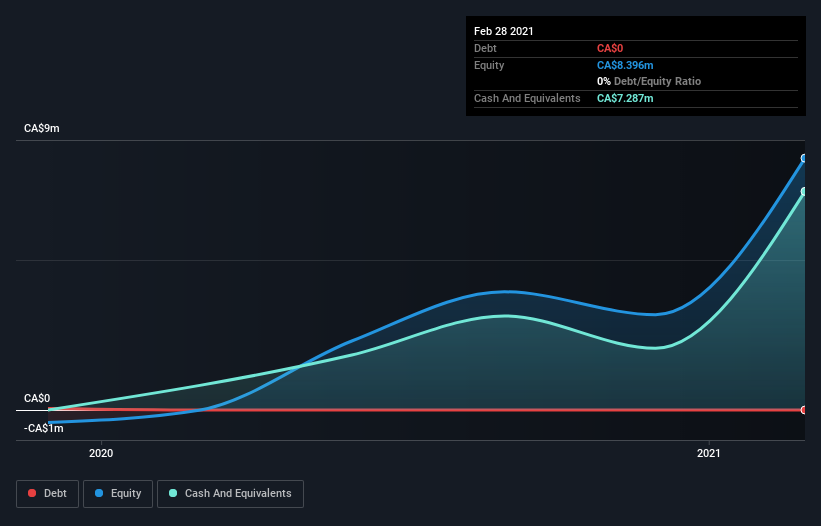Toggle the Equity series legend button

tap(118, 494)
